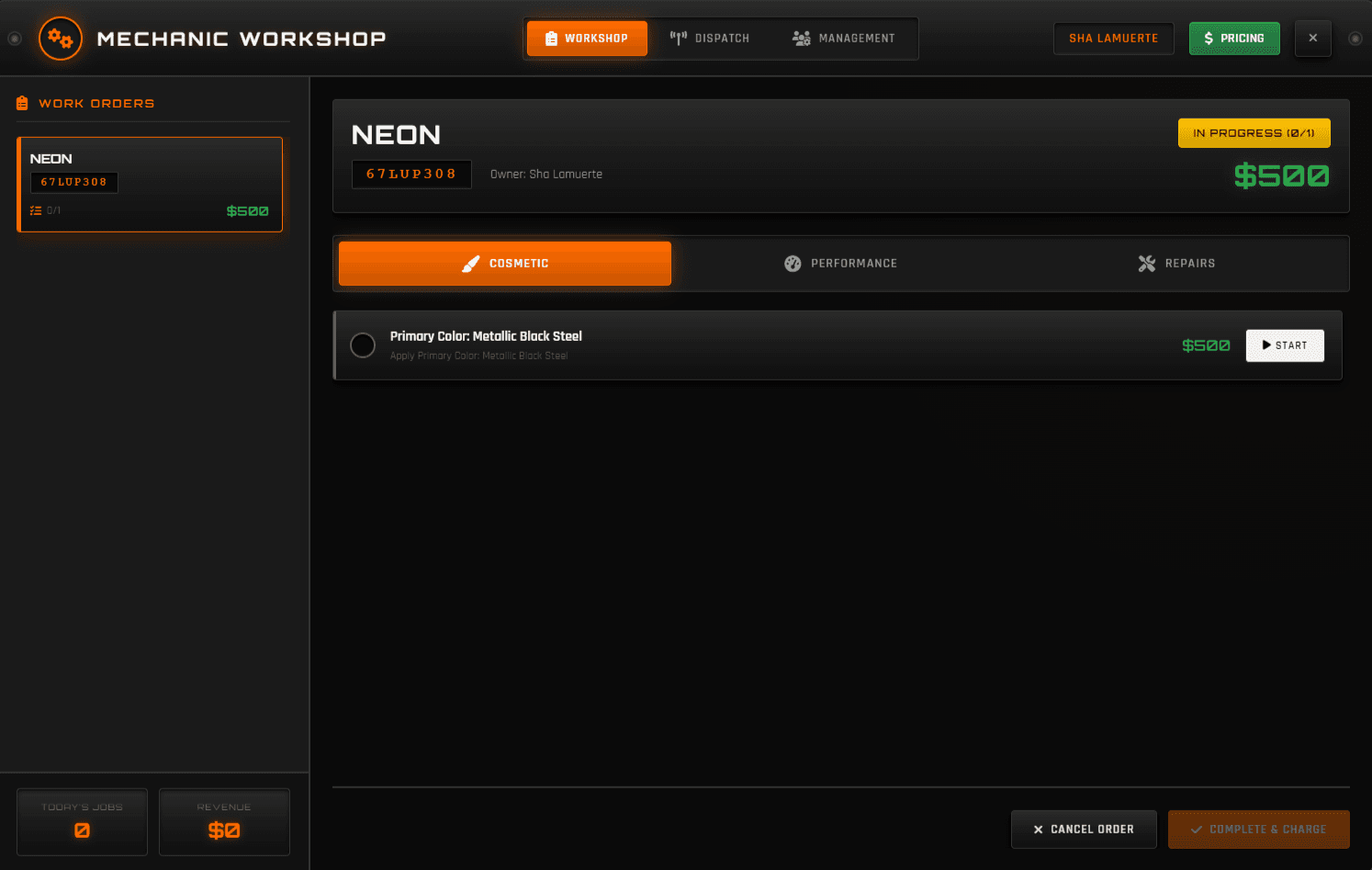This screenshot has width=1372, height=870.
Task: Click the gauge icon for Performance
Action: (x=793, y=264)
